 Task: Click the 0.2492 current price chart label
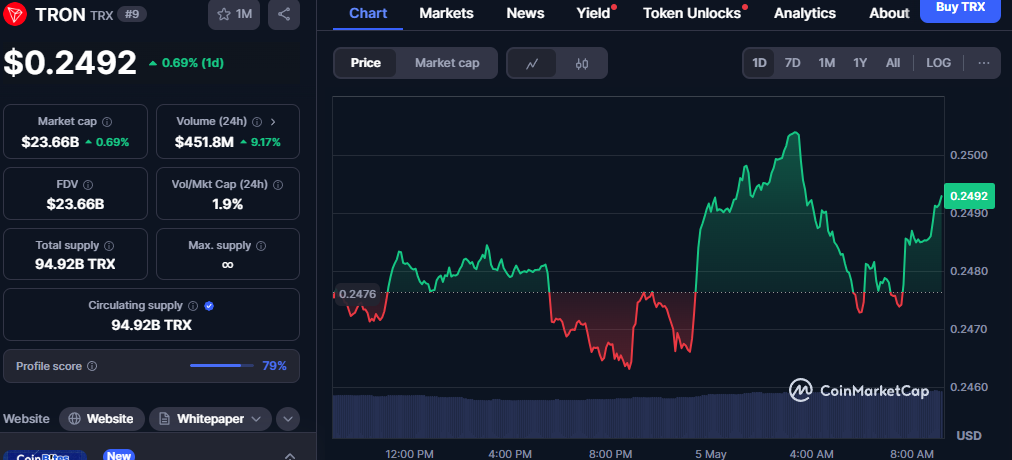(969, 196)
